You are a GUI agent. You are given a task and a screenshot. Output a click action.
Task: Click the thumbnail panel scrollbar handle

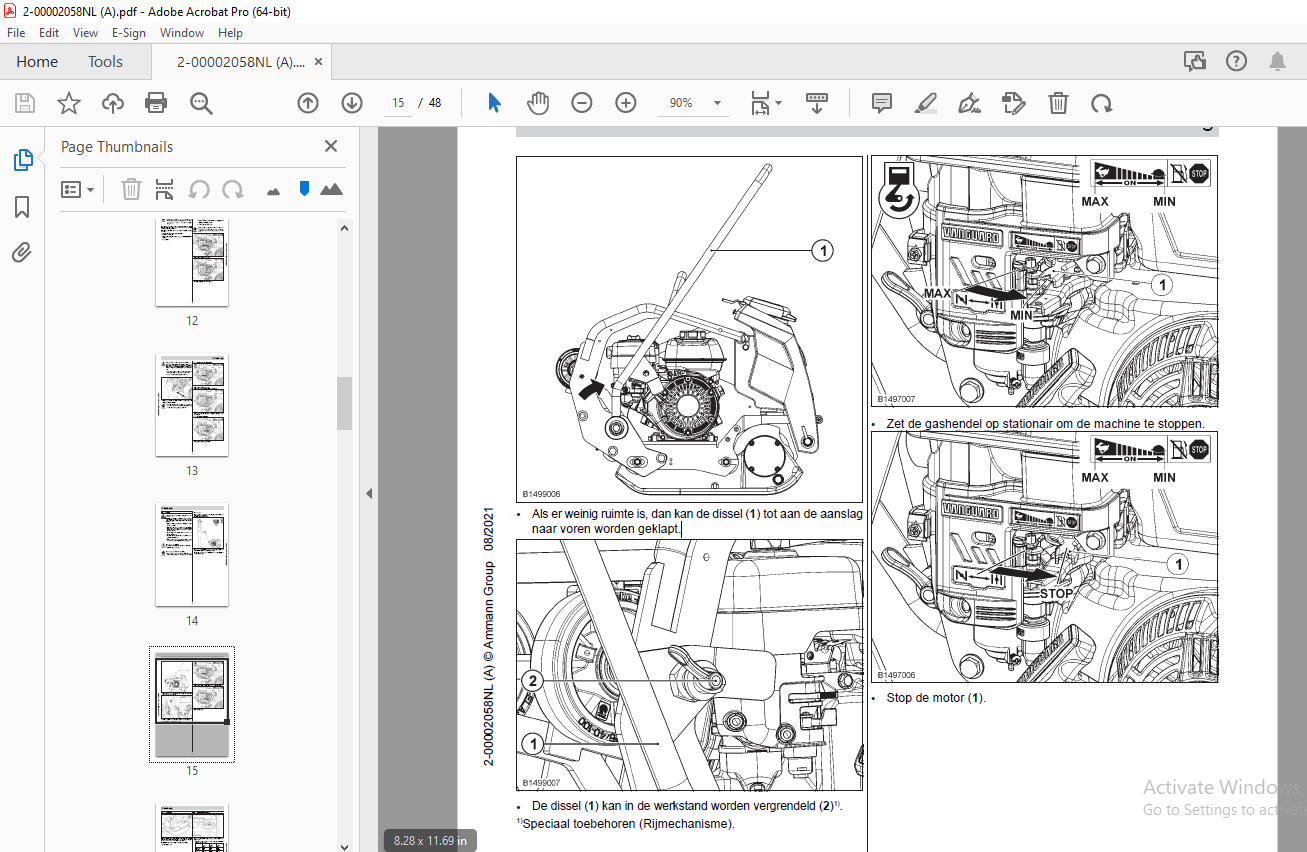344,402
